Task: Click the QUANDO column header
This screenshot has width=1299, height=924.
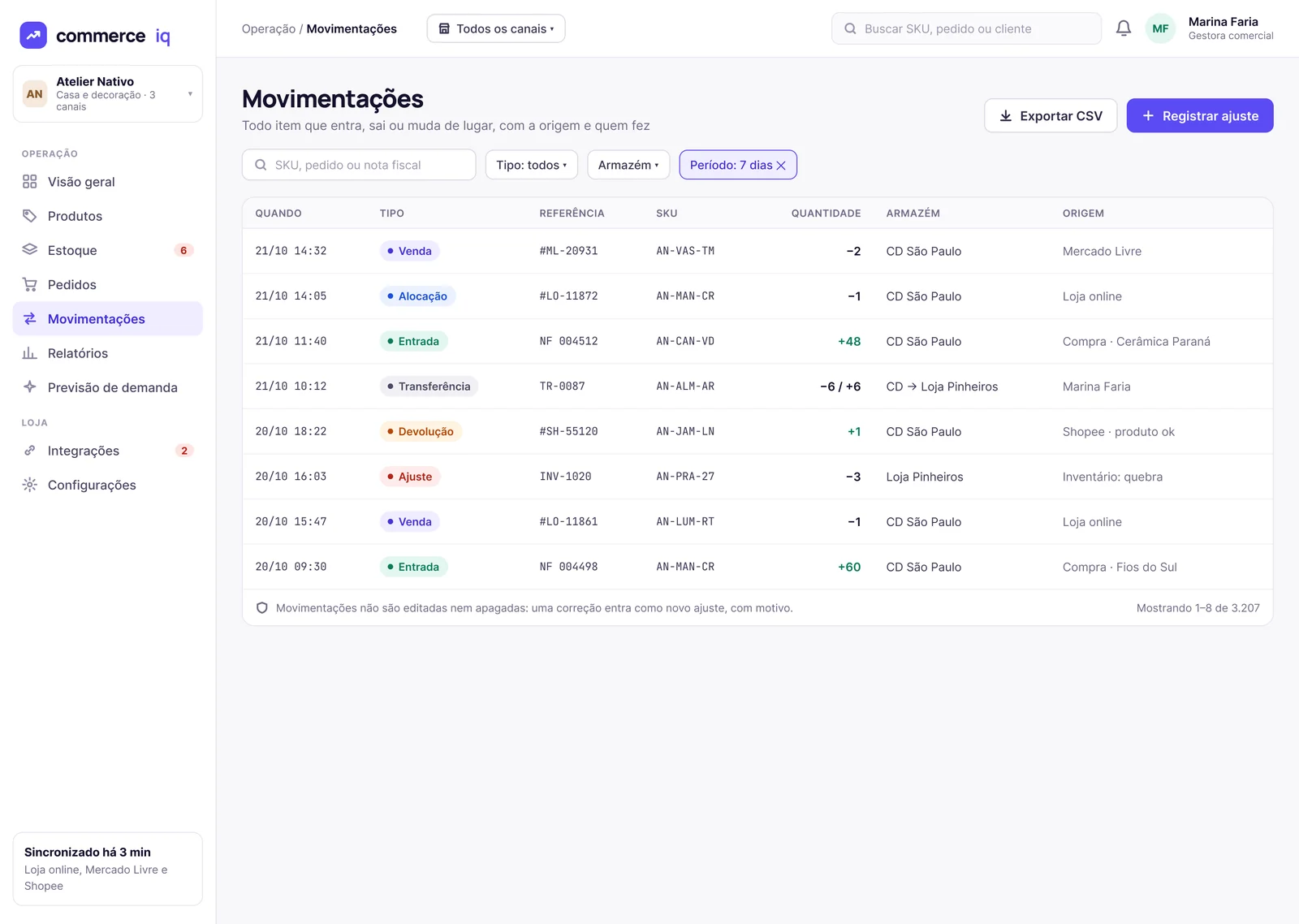Action: (278, 214)
